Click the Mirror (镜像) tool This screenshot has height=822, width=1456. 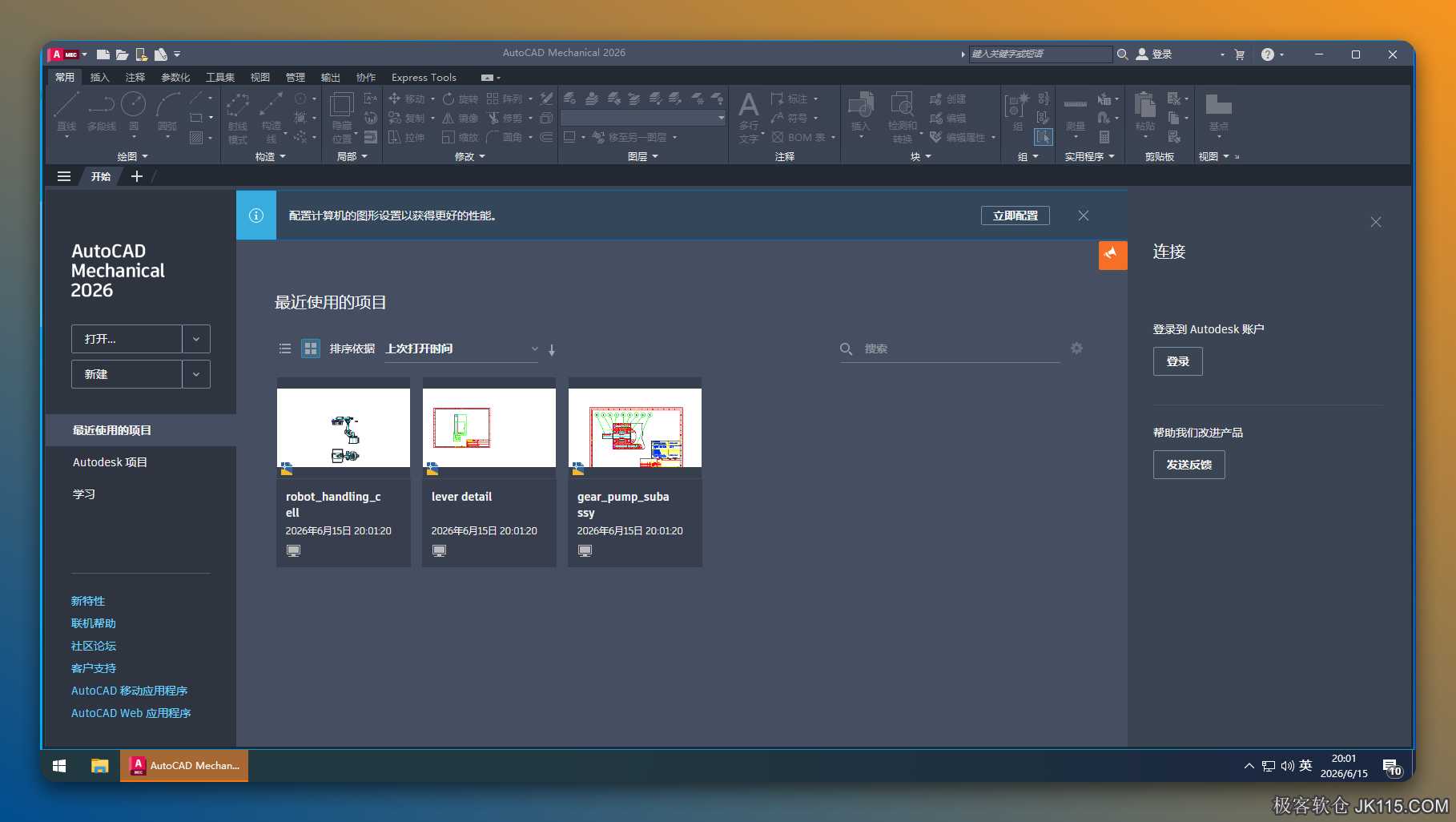pos(461,118)
